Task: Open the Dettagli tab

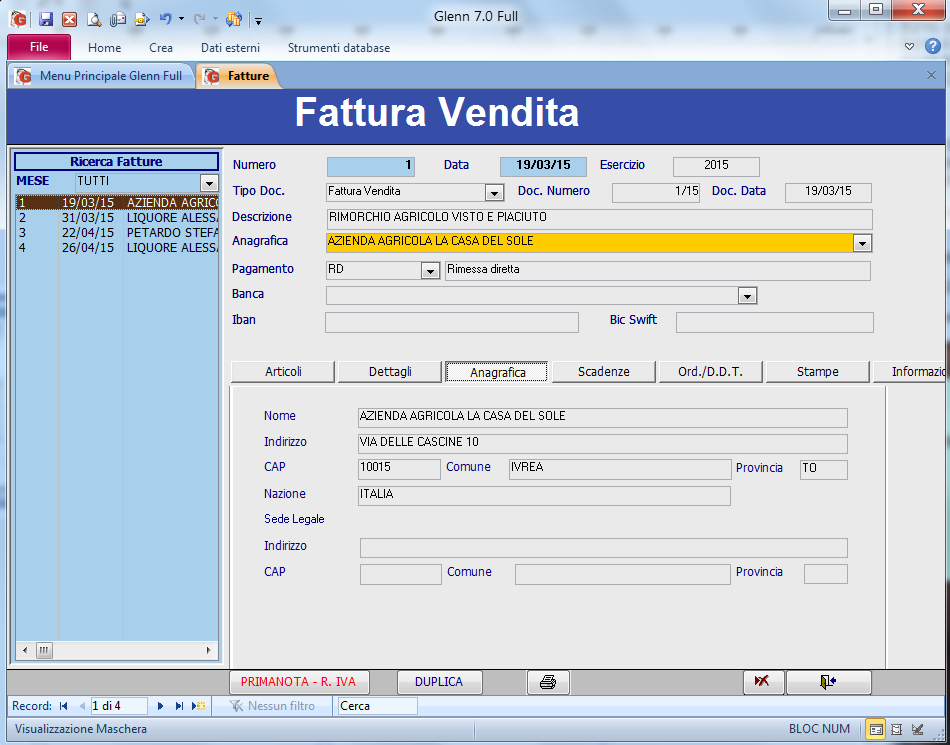Action: coord(390,372)
